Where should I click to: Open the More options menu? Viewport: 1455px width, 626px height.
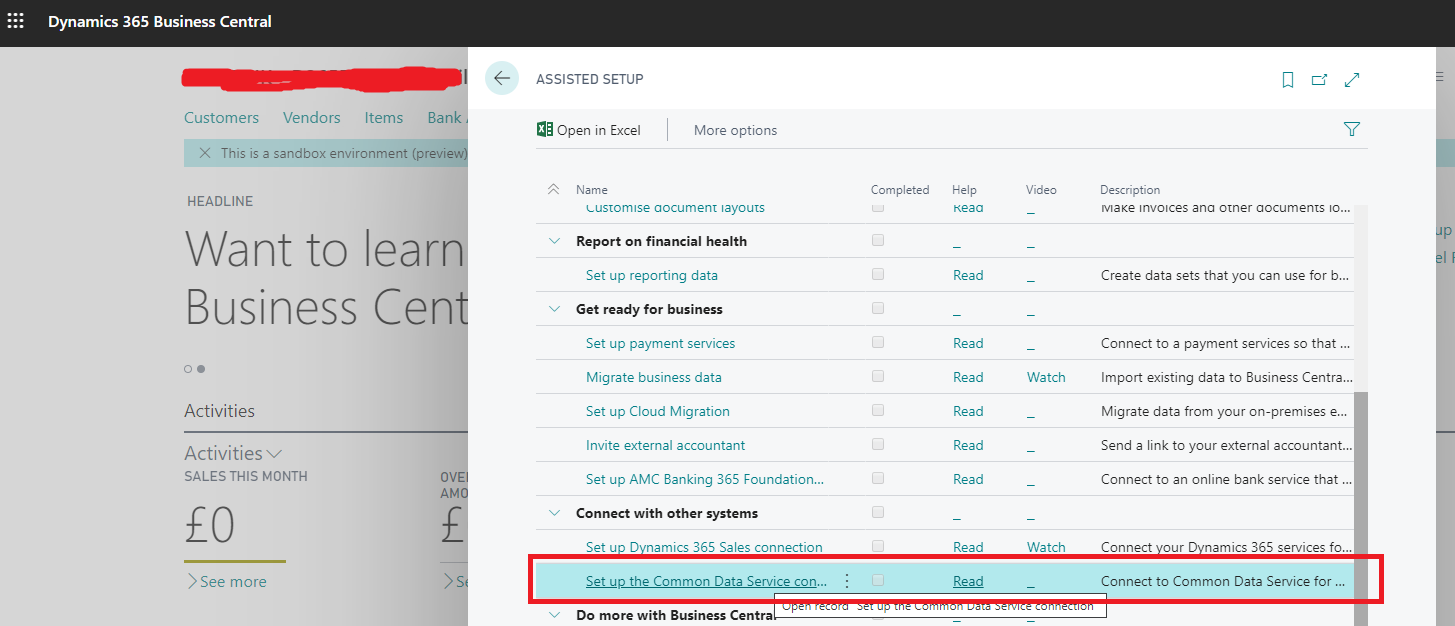tap(735, 130)
